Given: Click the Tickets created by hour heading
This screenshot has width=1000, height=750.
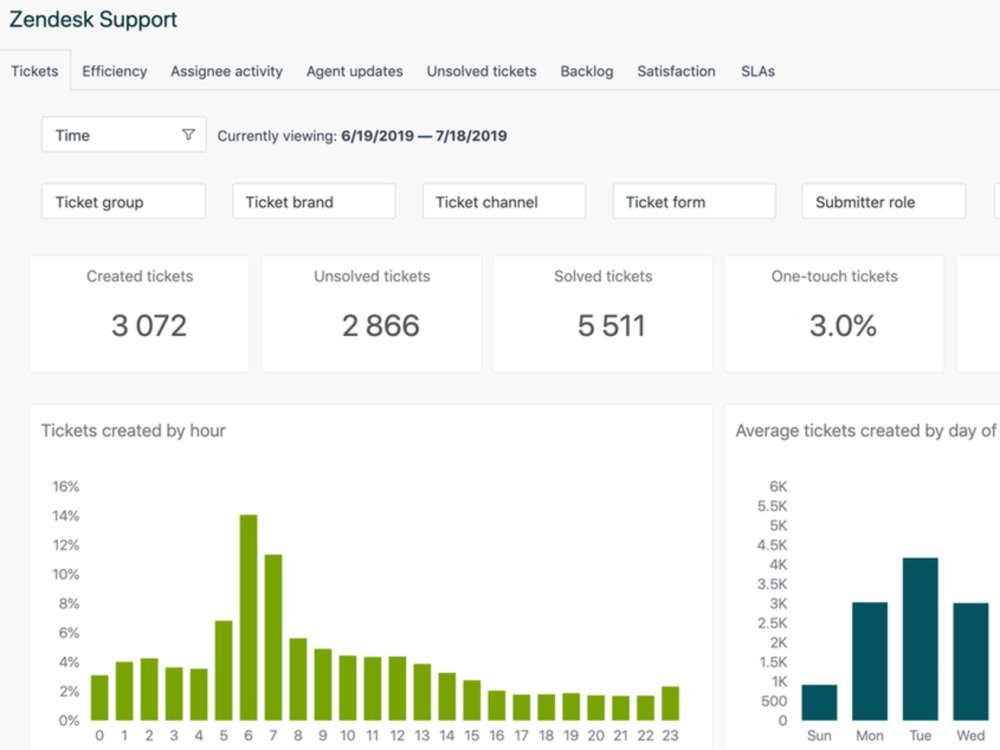Looking at the screenshot, I should pos(133,430).
